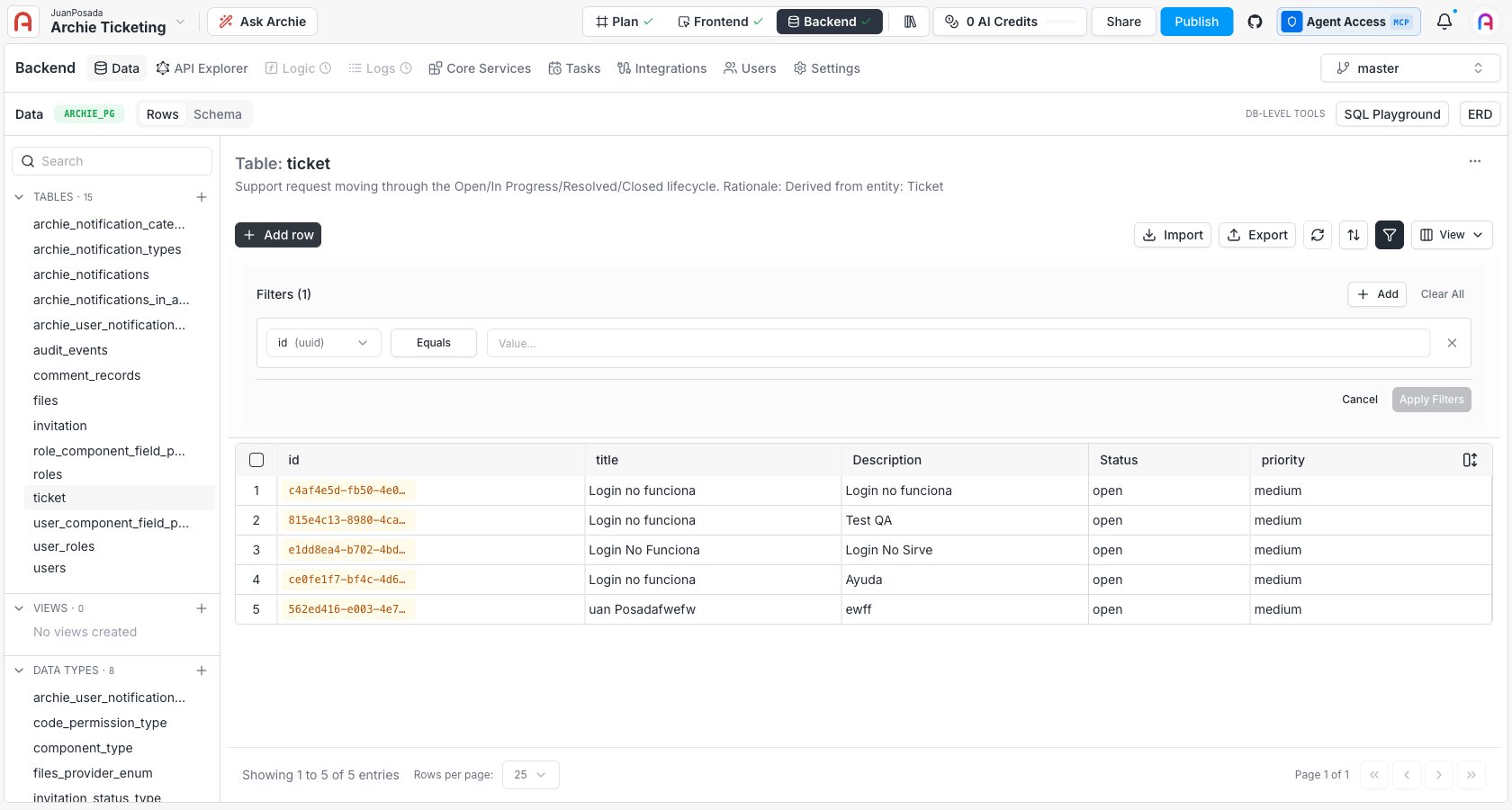Click the filter Value input field
This screenshot has height=810, width=1512.
point(958,343)
